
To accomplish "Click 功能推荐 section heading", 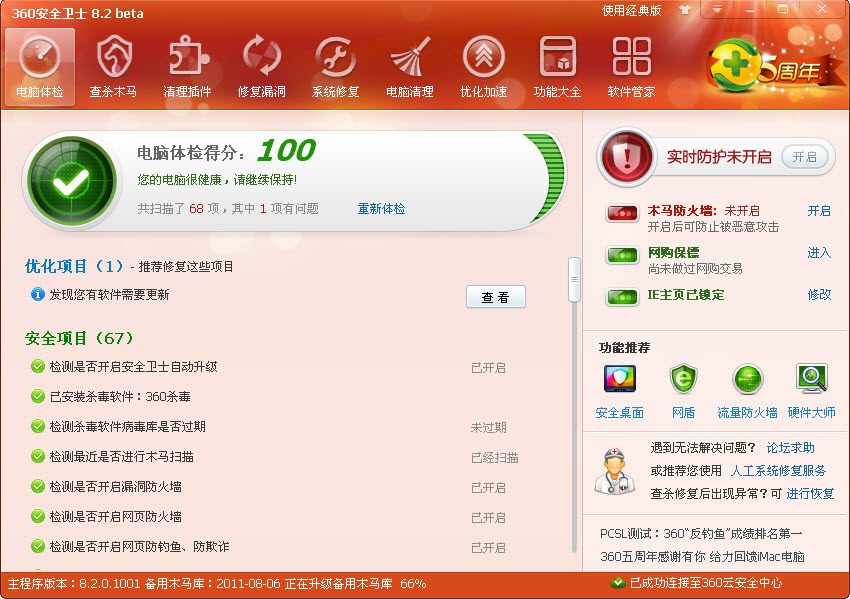I will [x=624, y=347].
